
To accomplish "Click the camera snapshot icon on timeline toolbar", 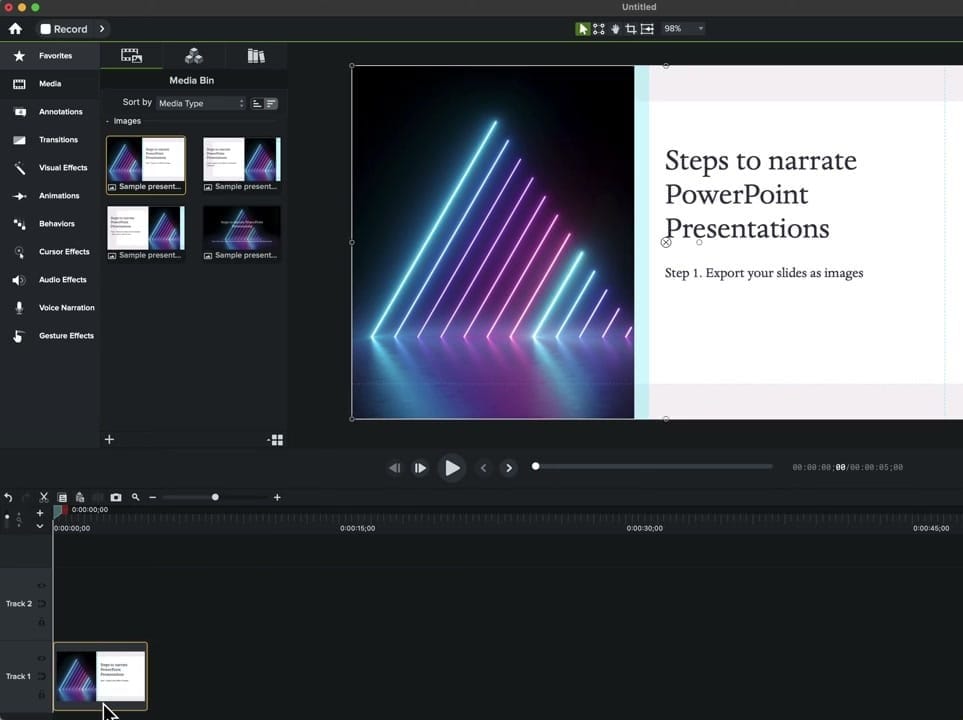I will pos(116,497).
